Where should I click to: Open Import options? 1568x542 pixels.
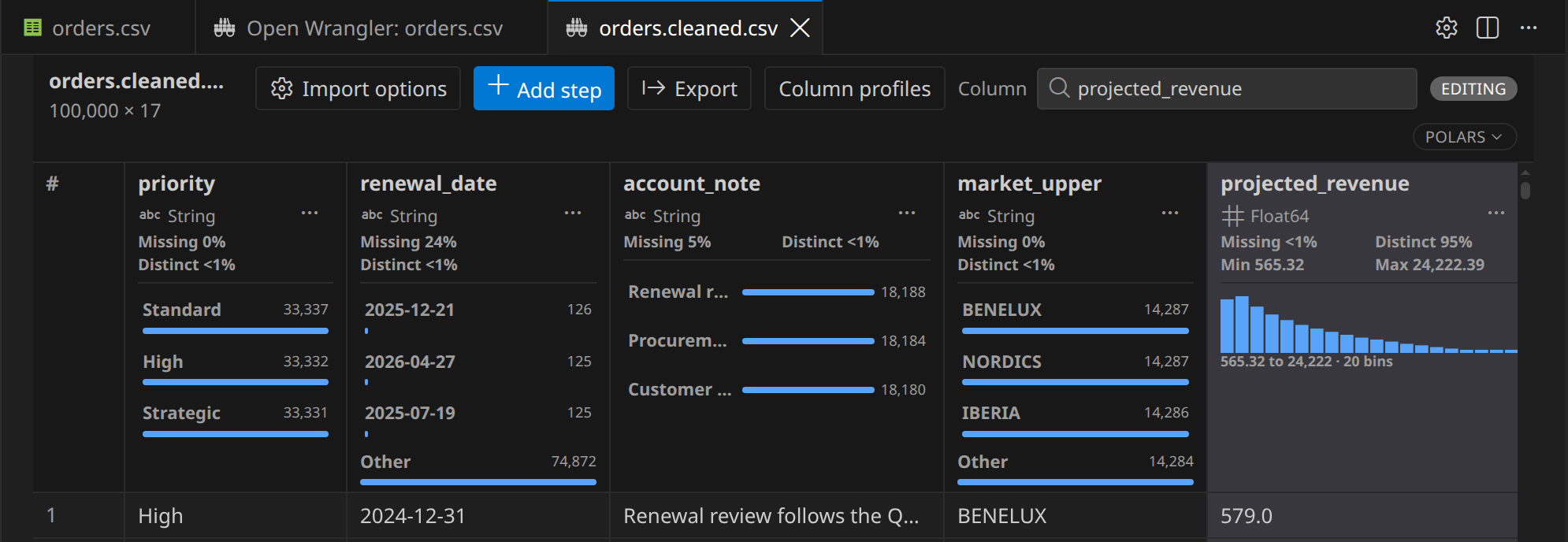(x=358, y=88)
